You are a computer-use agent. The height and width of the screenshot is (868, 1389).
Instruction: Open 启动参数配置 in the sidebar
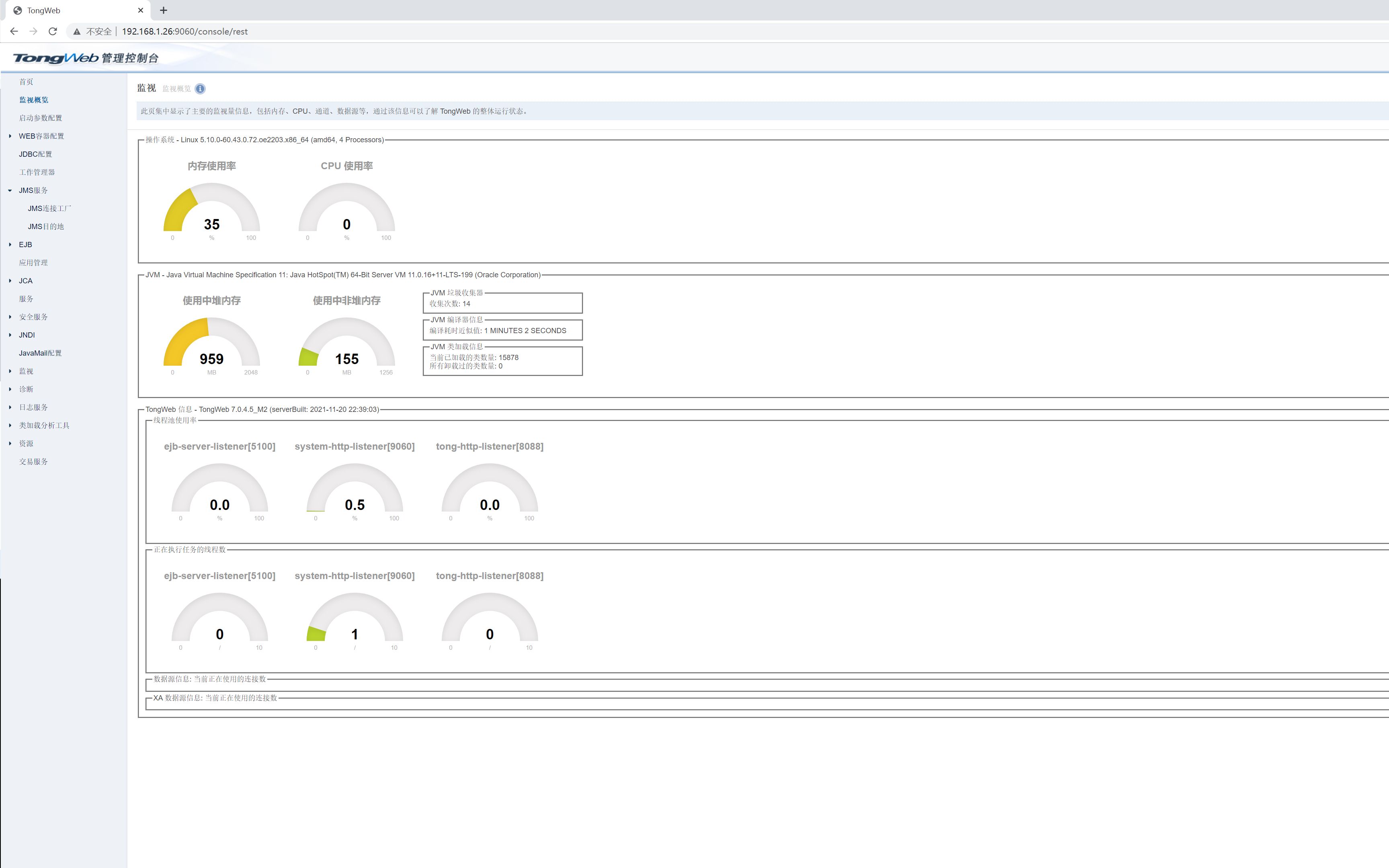(x=40, y=118)
